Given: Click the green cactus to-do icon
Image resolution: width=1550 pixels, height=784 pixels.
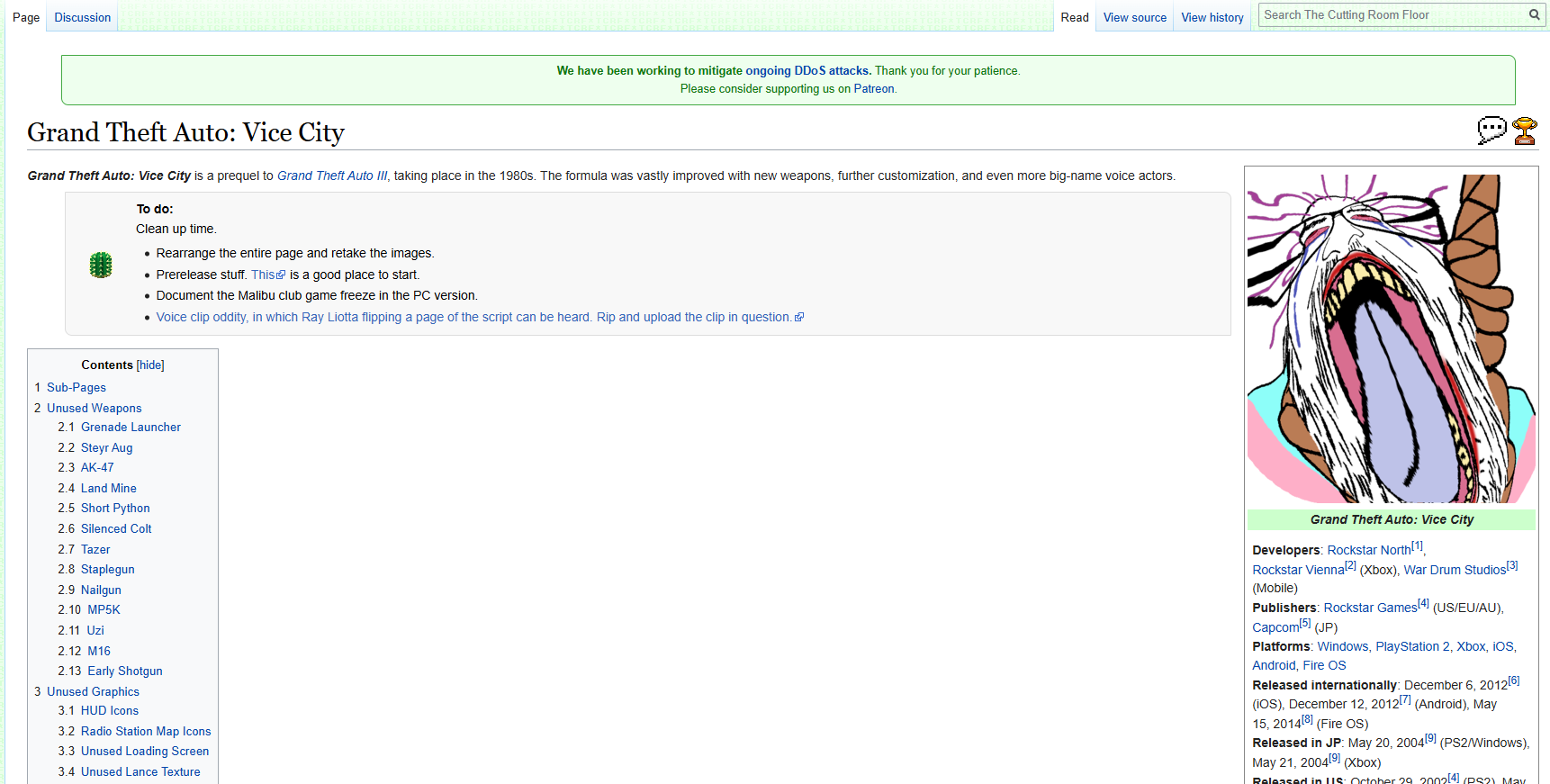Looking at the screenshot, I should (101, 265).
